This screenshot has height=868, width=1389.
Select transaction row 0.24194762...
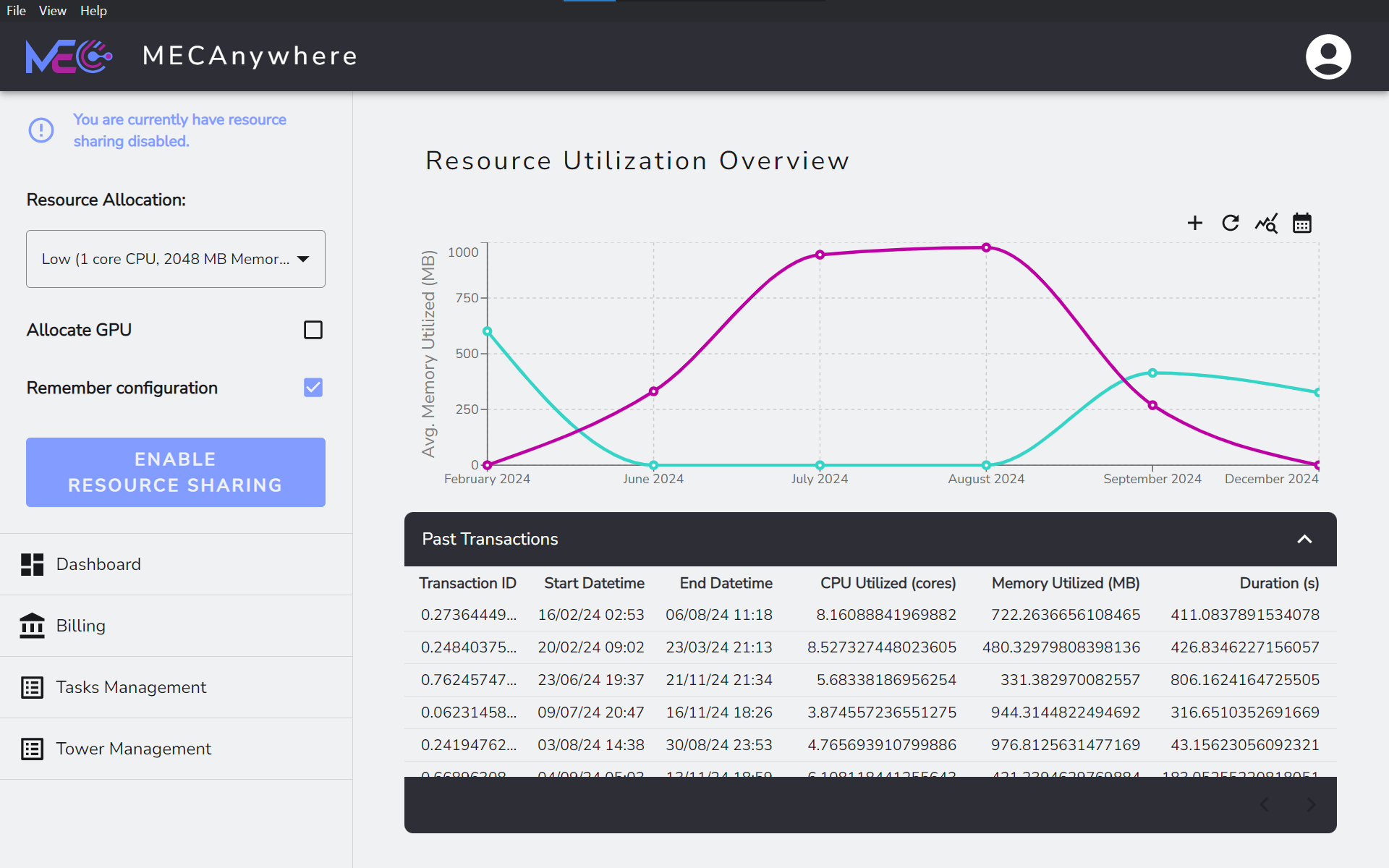(x=870, y=745)
